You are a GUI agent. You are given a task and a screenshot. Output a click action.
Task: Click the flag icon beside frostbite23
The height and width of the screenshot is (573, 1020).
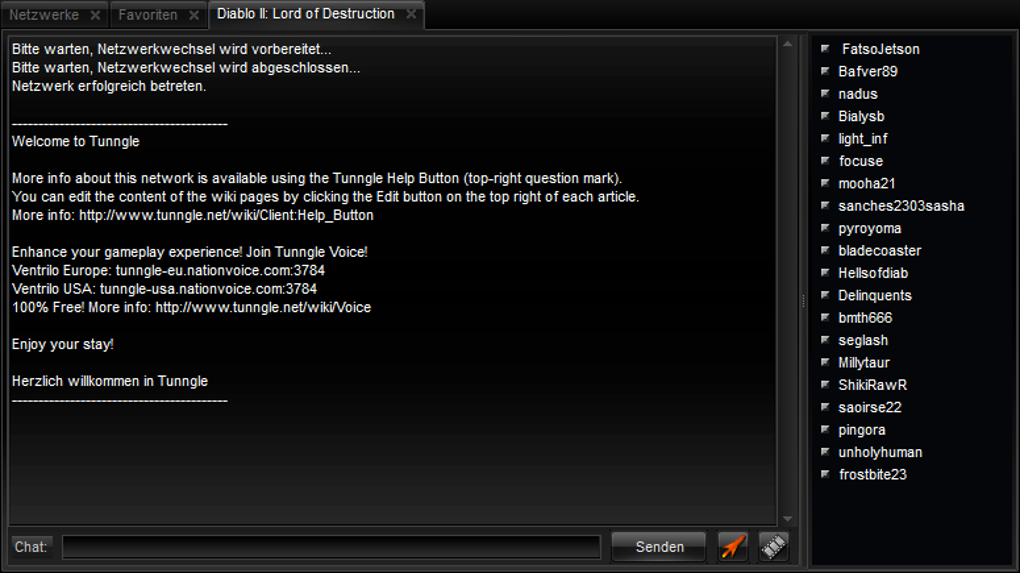point(825,474)
